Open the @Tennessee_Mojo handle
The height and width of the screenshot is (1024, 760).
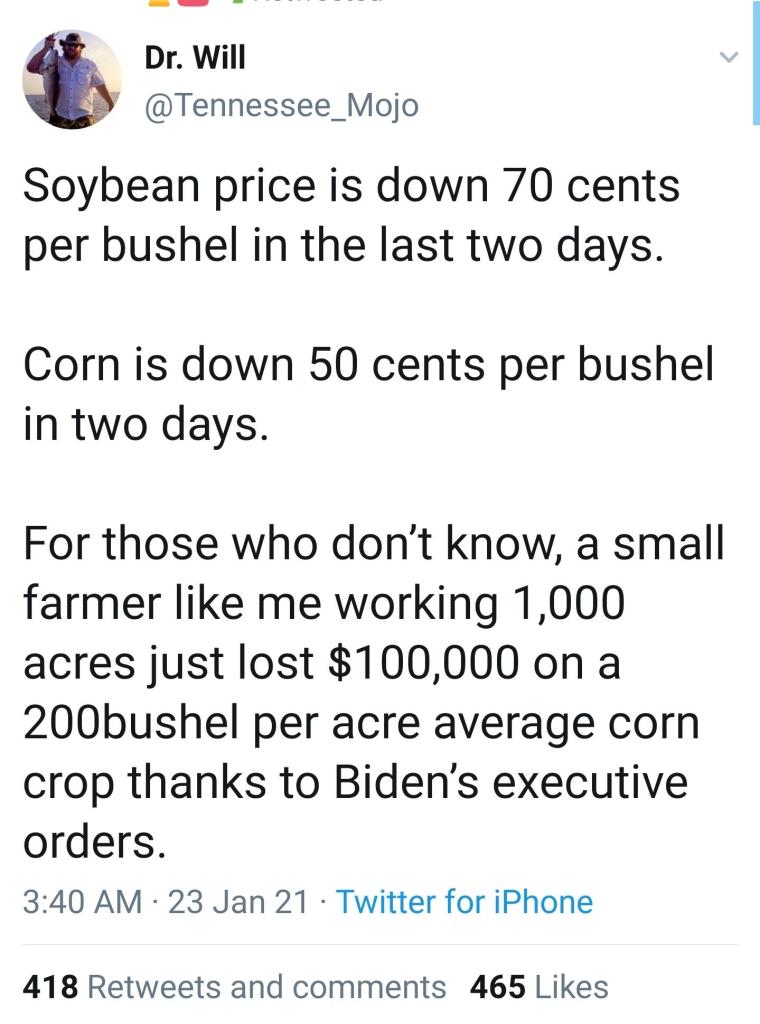pos(281,105)
